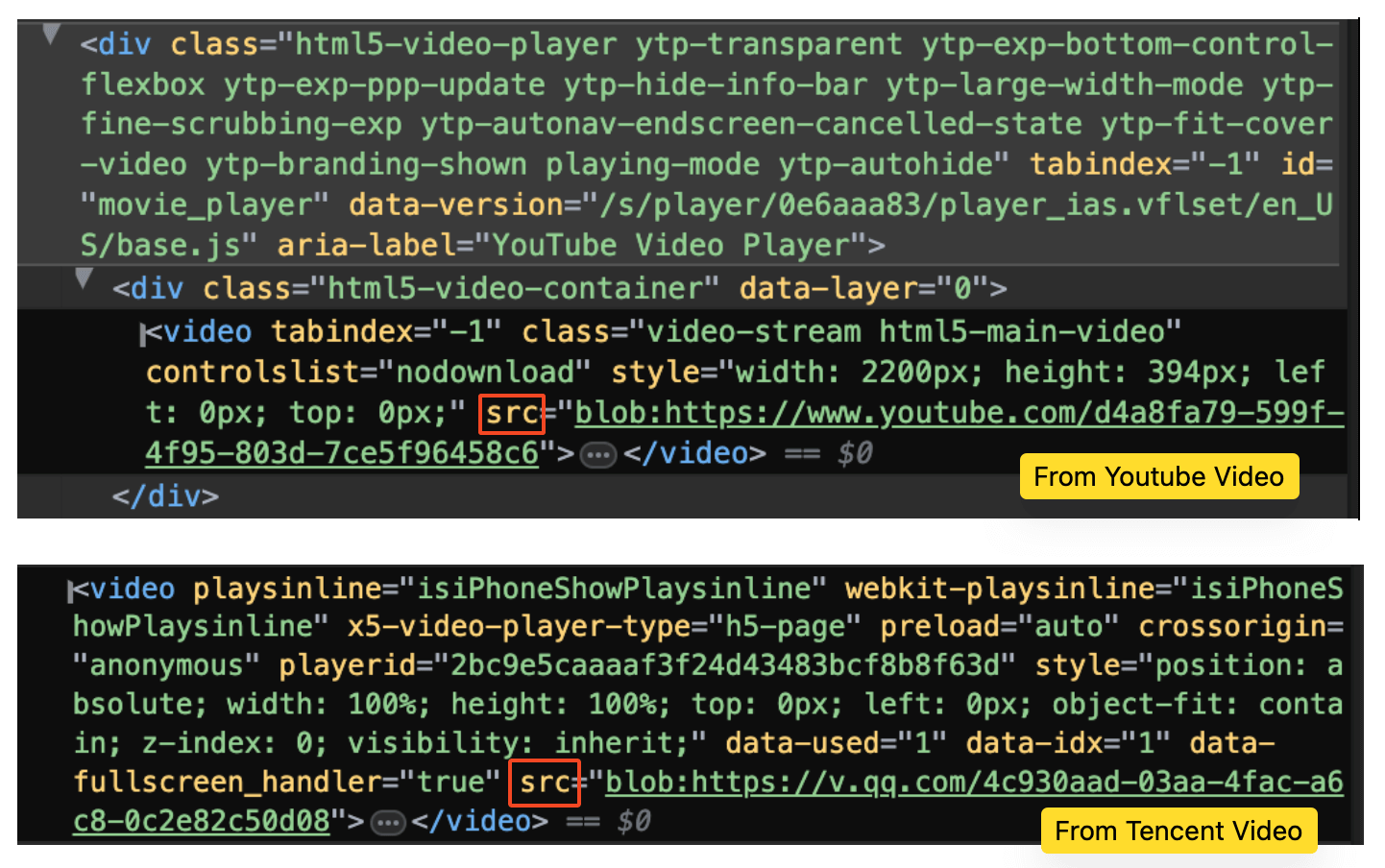Screen dimensions: 1385x868
Task: Click the "html5-video-container" class value
Action: coord(515,288)
